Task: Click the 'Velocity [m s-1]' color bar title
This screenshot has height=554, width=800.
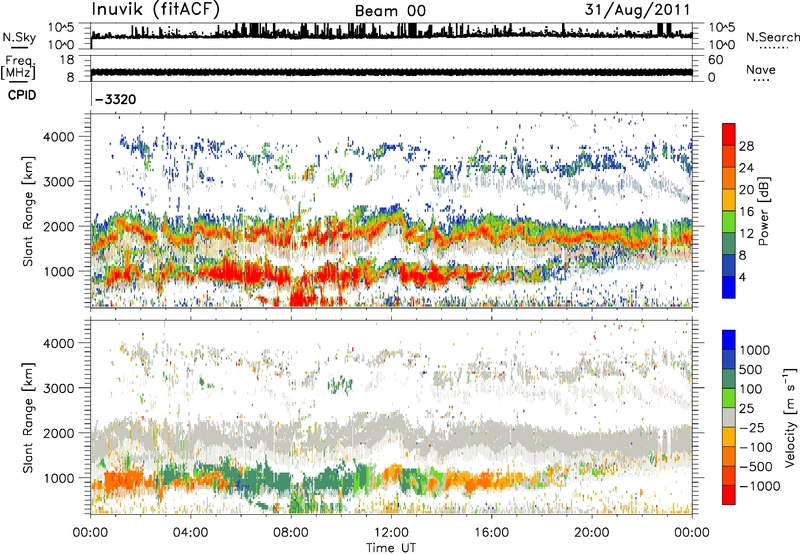Action: point(790,417)
